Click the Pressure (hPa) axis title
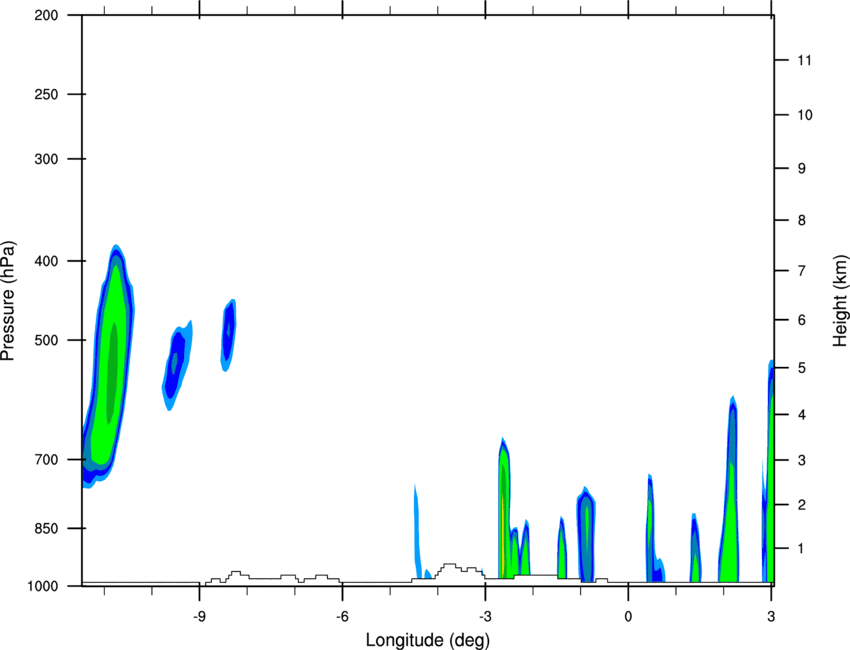Image resolution: width=850 pixels, height=650 pixels. tap(8, 301)
